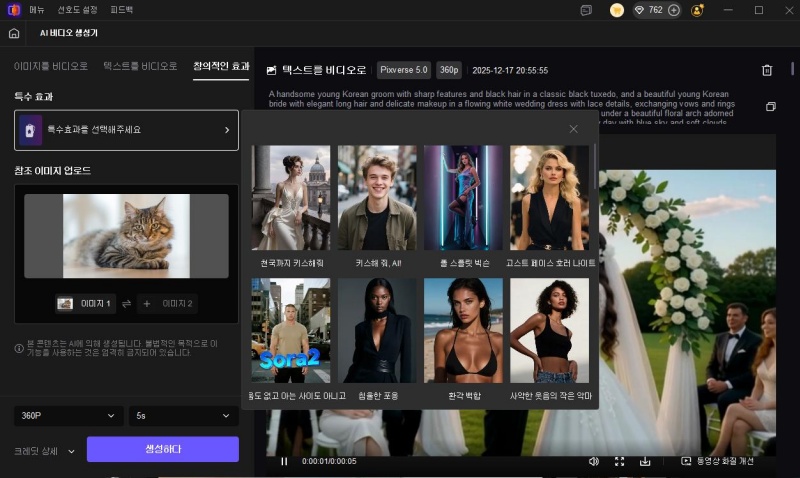Expand the 크레딧 상세 details

pyautogui.click(x=45, y=451)
